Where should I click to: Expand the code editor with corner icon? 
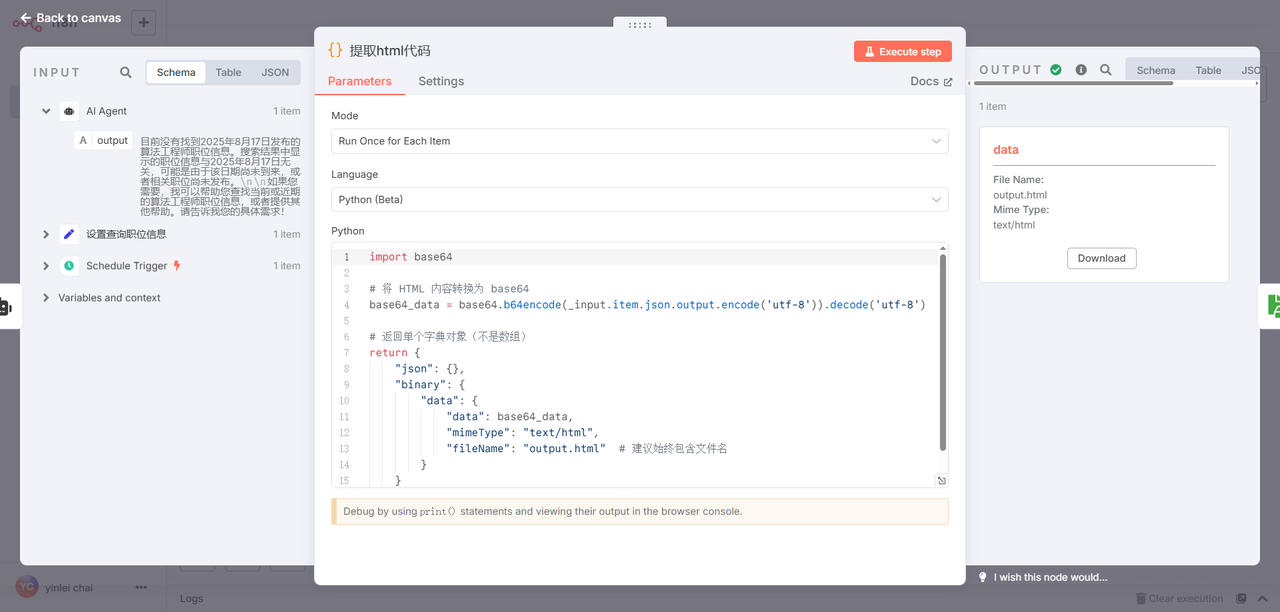coord(941,481)
